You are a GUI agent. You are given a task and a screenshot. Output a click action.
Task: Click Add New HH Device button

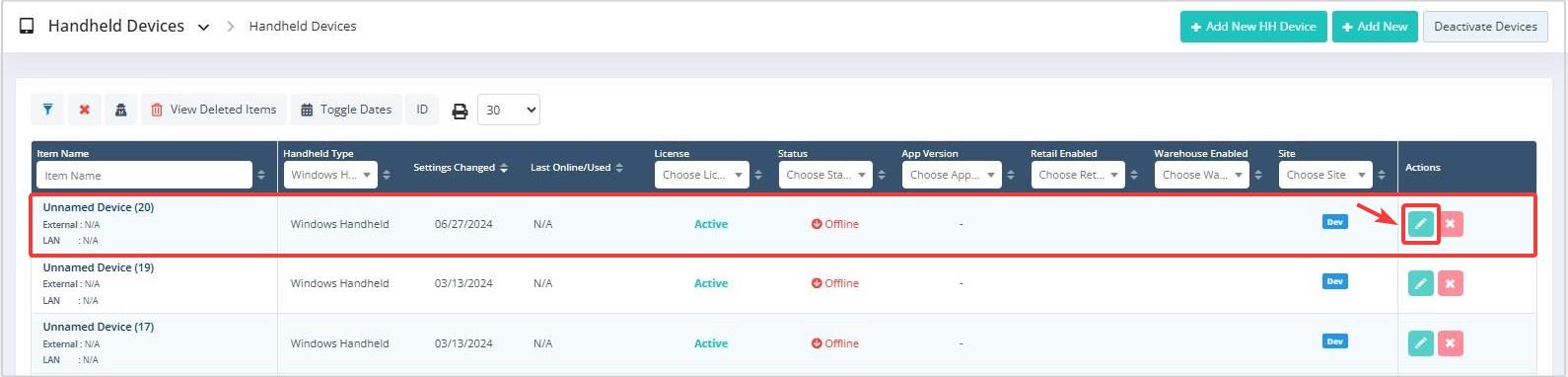(x=1253, y=27)
